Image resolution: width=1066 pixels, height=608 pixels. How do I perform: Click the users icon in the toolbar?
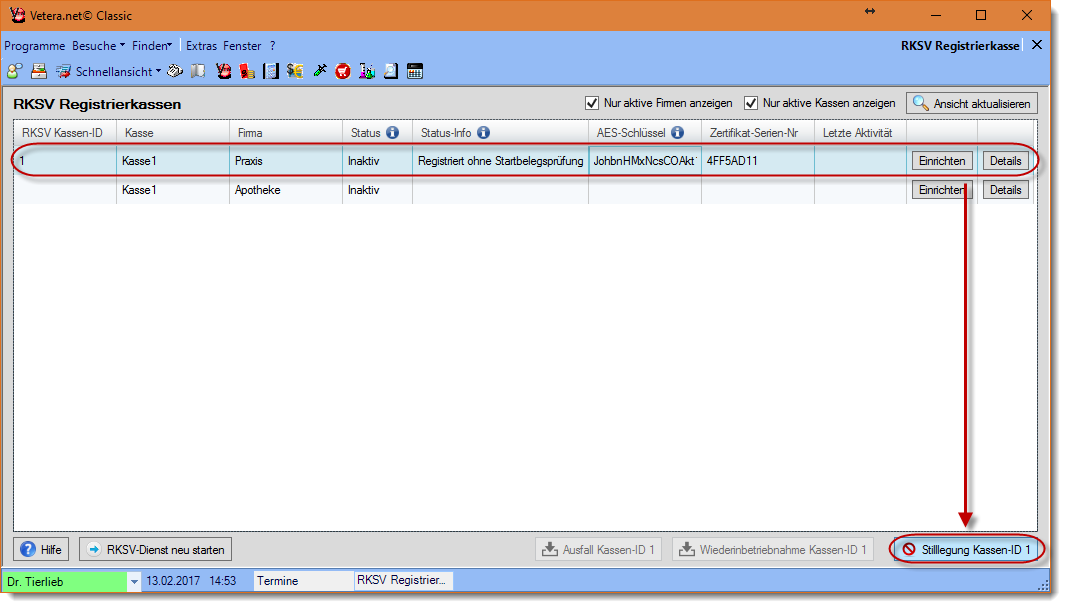click(x=14, y=71)
